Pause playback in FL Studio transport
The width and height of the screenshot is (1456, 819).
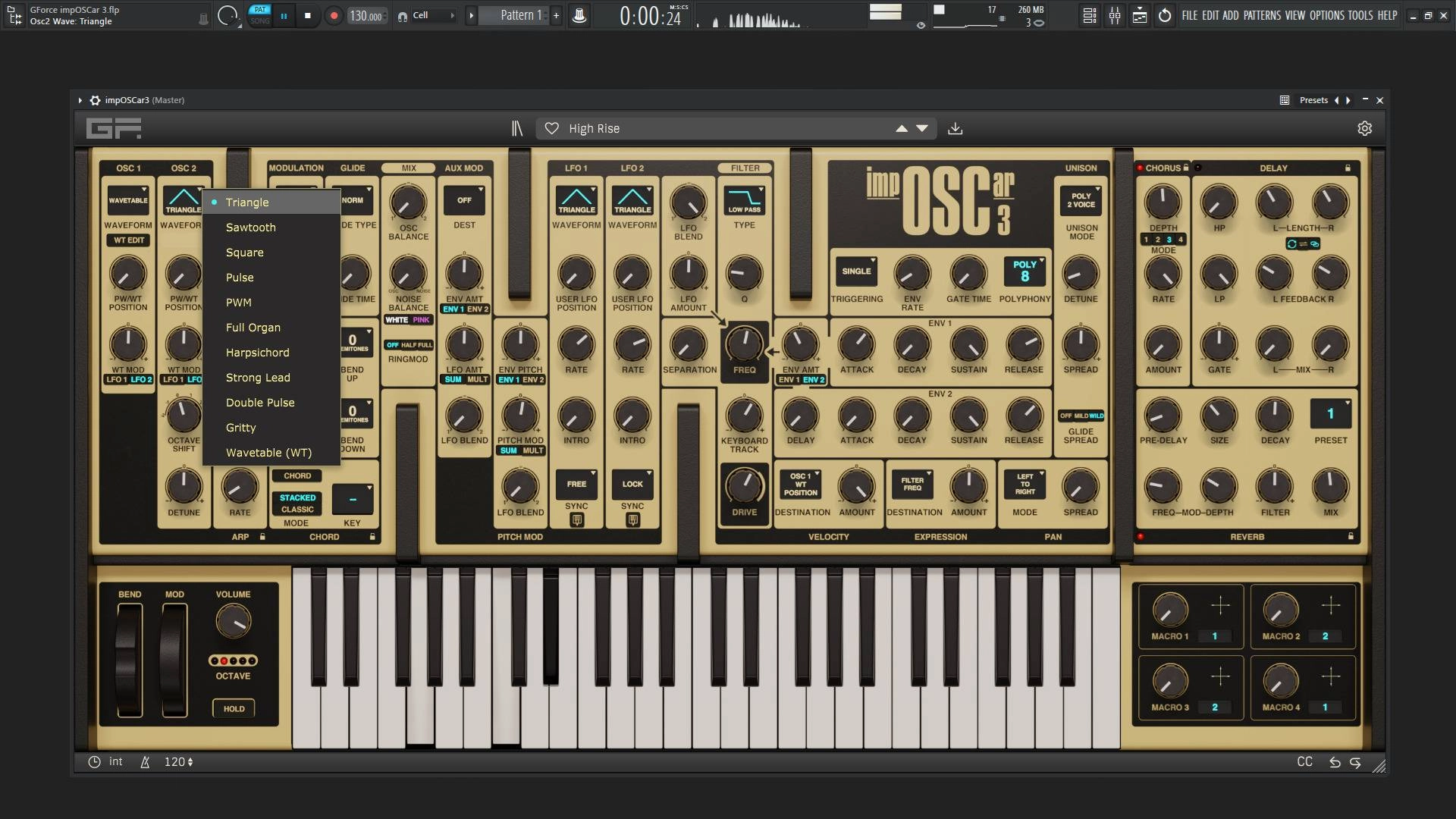pyautogui.click(x=284, y=15)
